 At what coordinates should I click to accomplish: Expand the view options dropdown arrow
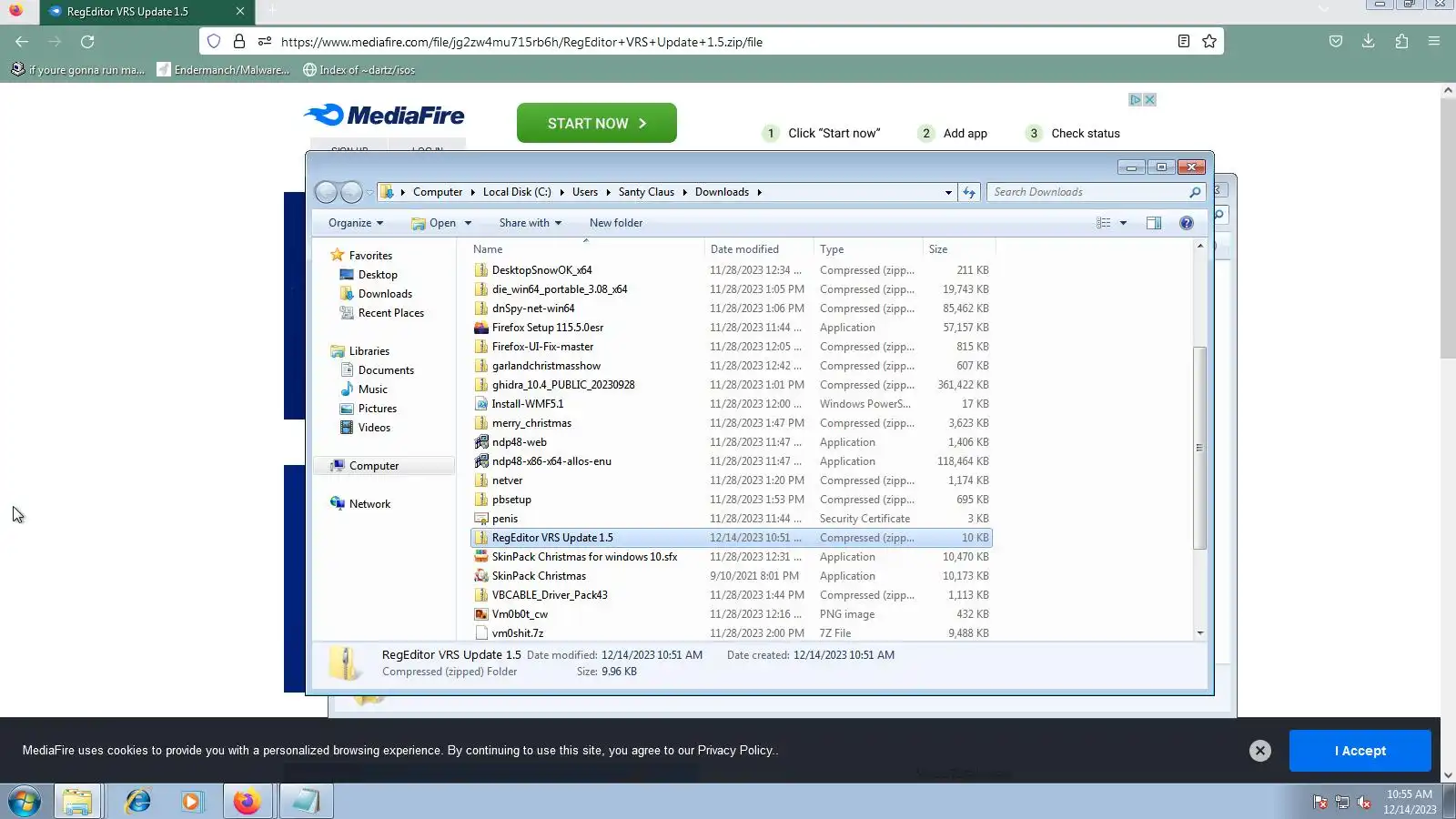tap(1123, 223)
